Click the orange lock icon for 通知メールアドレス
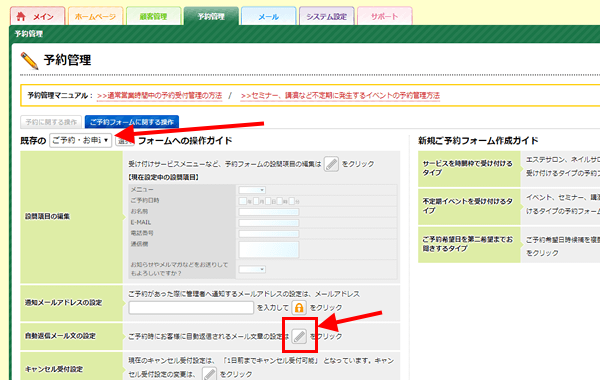Image resolution: width=600 pixels, height=380 pixels. tap(299, 307)
